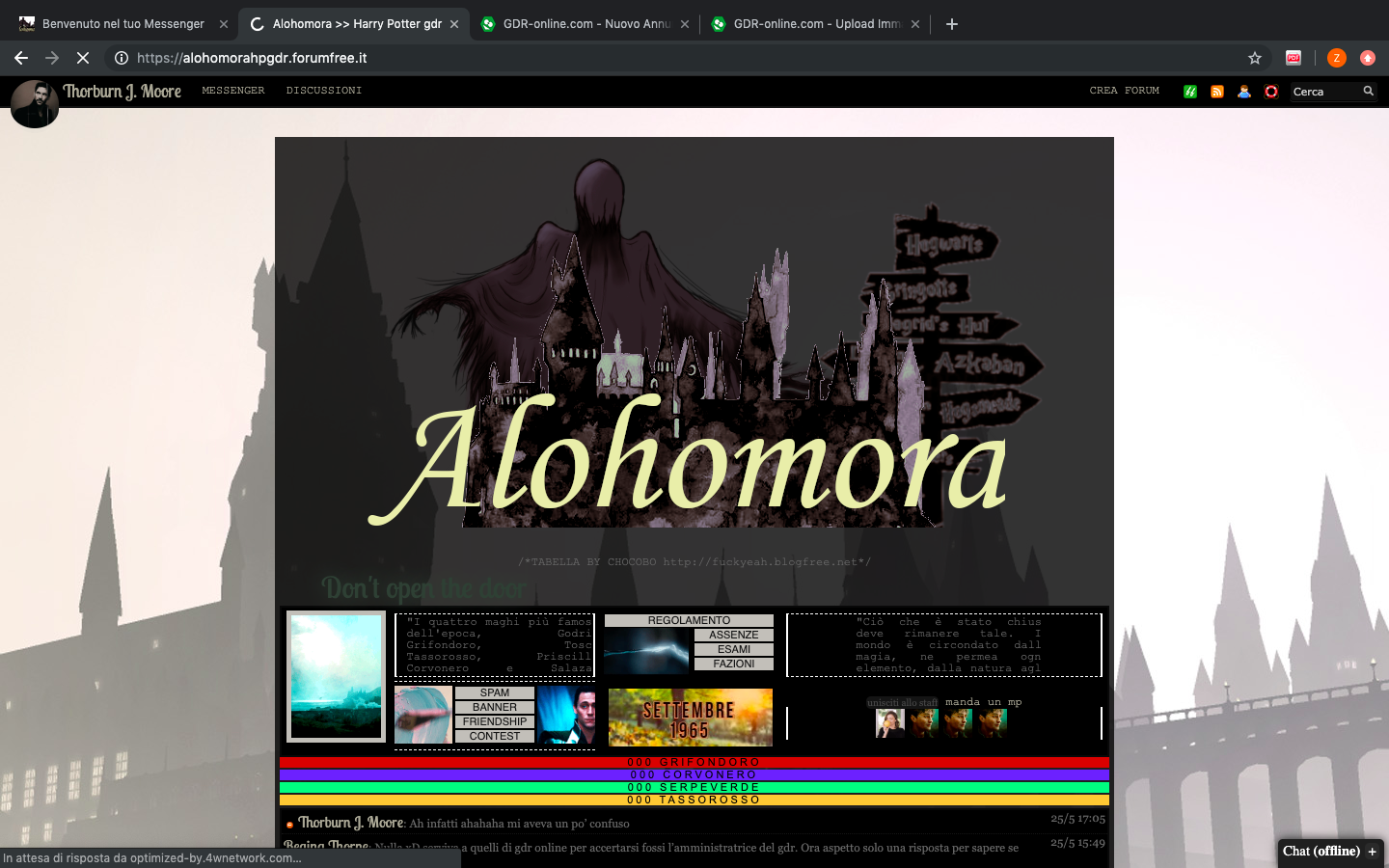
Task: Go back to the previous page
Action: pos(21,58)
